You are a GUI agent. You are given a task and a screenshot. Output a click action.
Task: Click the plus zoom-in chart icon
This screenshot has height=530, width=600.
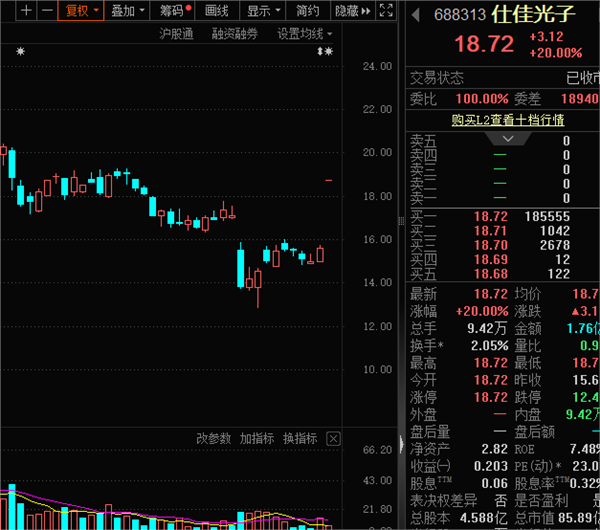coord(26,11)
